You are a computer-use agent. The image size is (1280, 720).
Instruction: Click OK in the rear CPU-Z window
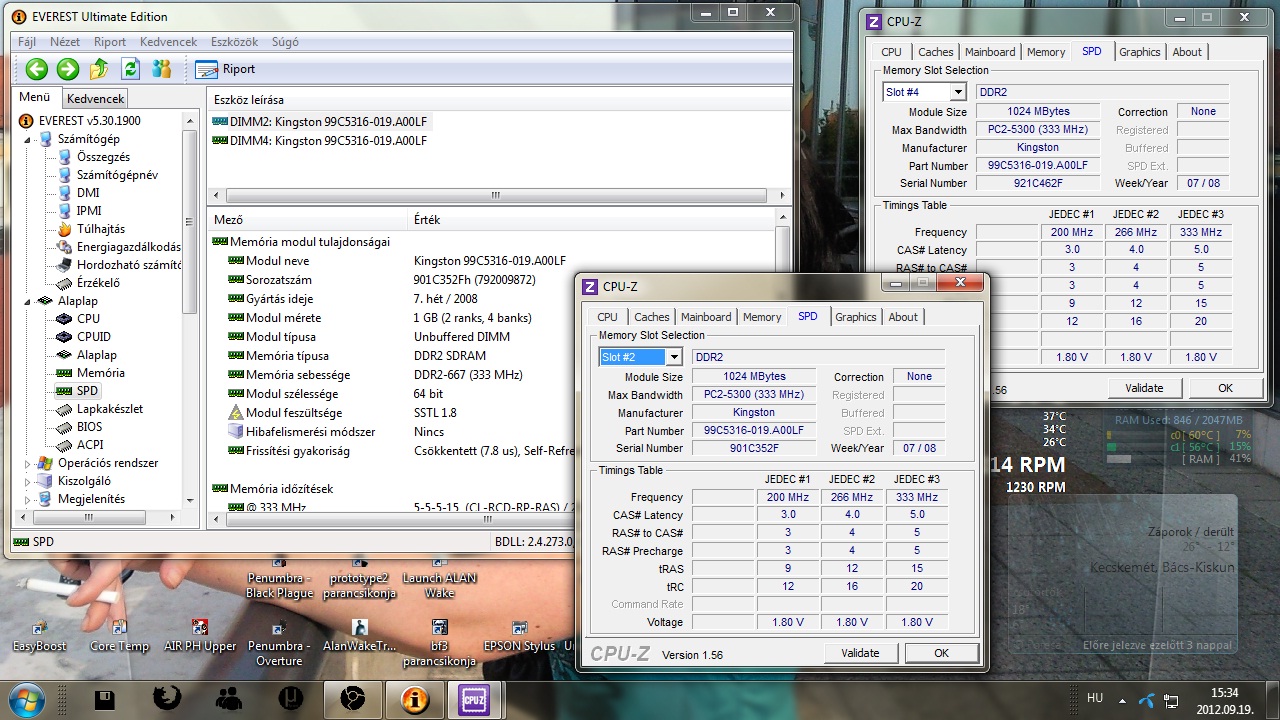click(1225, 388)
